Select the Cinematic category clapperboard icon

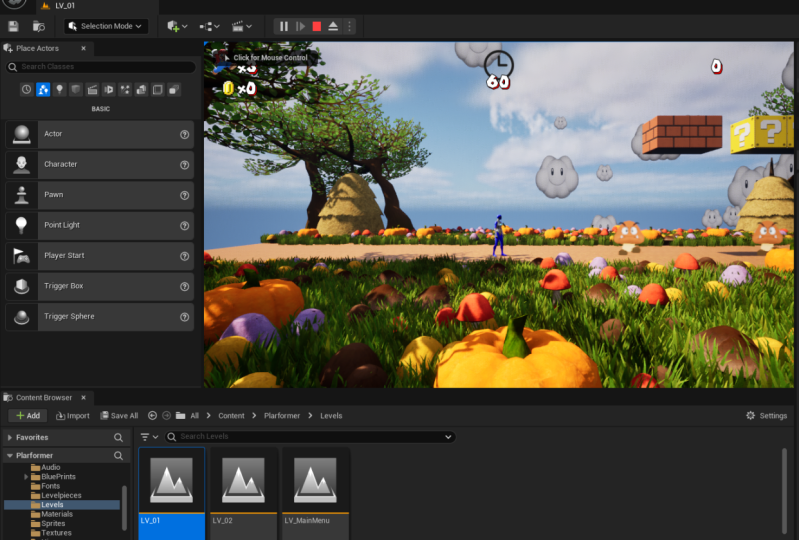[92, 90]
